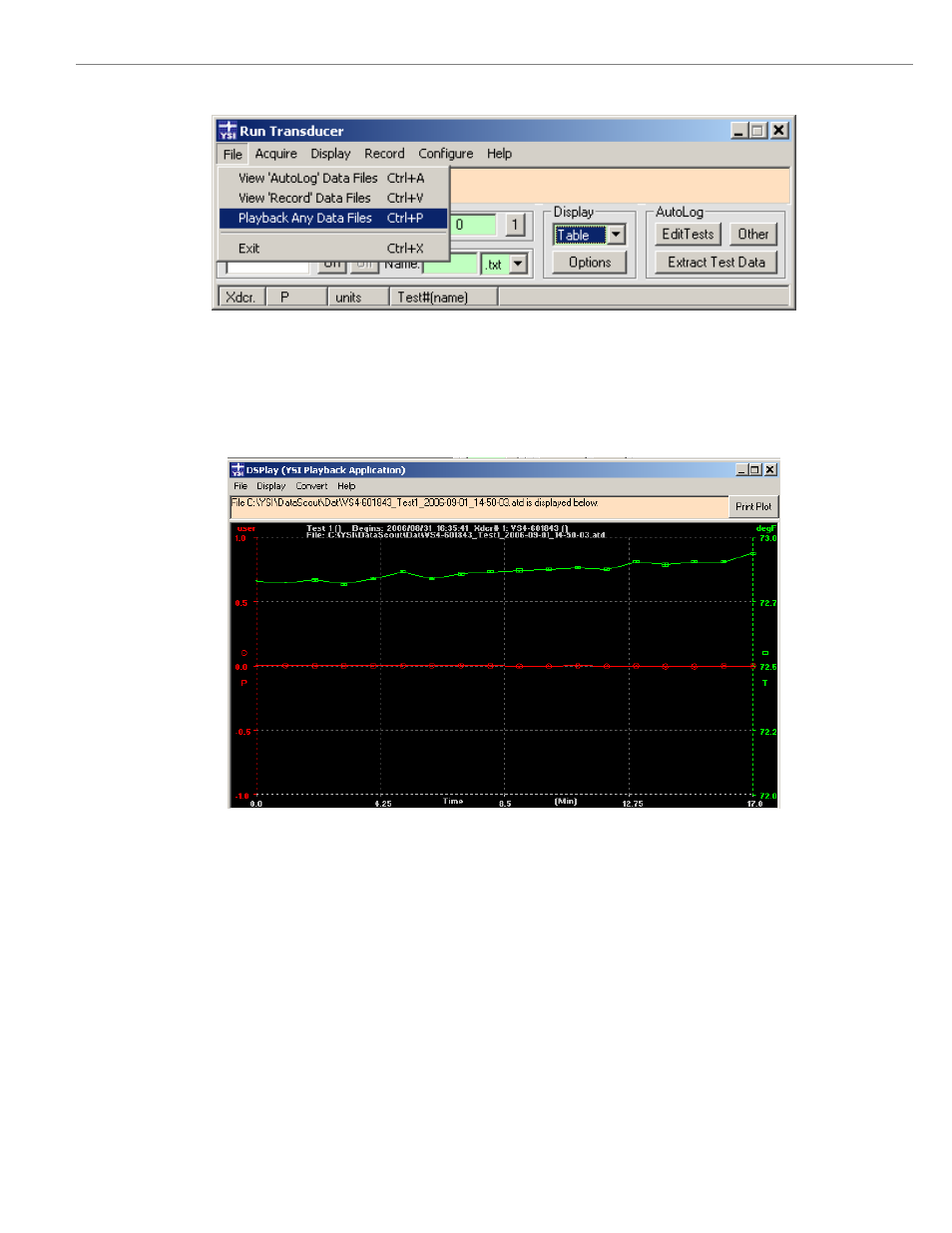
Task: Click the YSI icon in DSPlay title bar
Action: click(238, 469)
